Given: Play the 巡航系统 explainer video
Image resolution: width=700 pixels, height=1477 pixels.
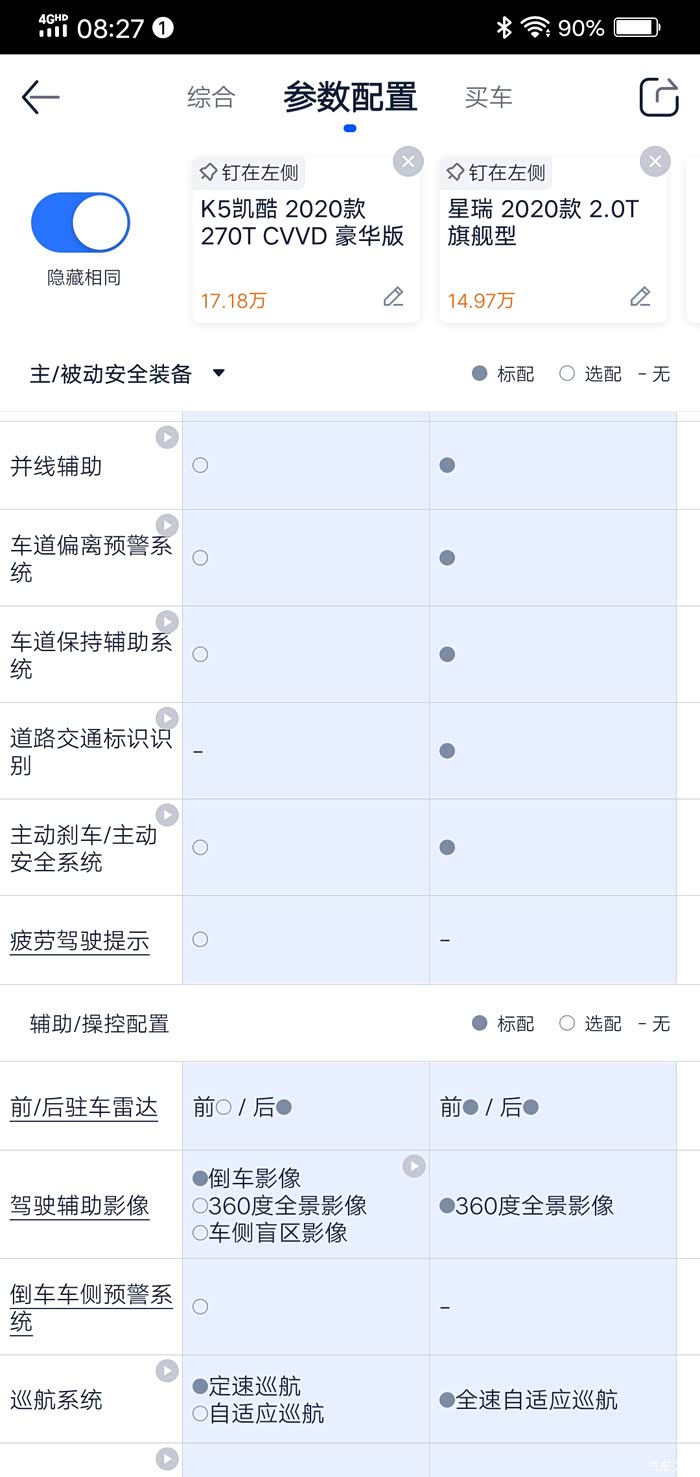Looking at the screenshot, I should point(167,1371).
